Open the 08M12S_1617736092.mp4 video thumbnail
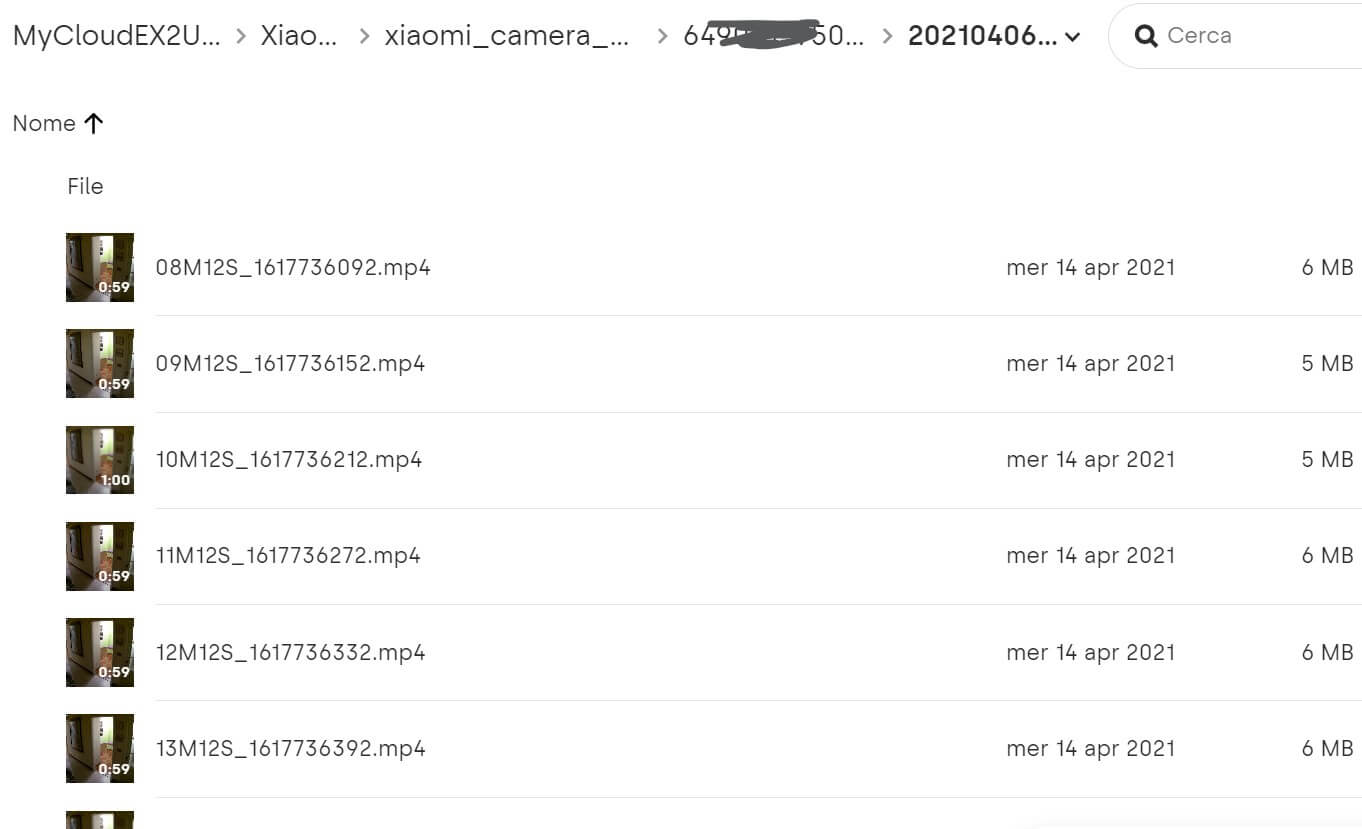This screenshot has width=1362, height=829. [x=100, y=267]
